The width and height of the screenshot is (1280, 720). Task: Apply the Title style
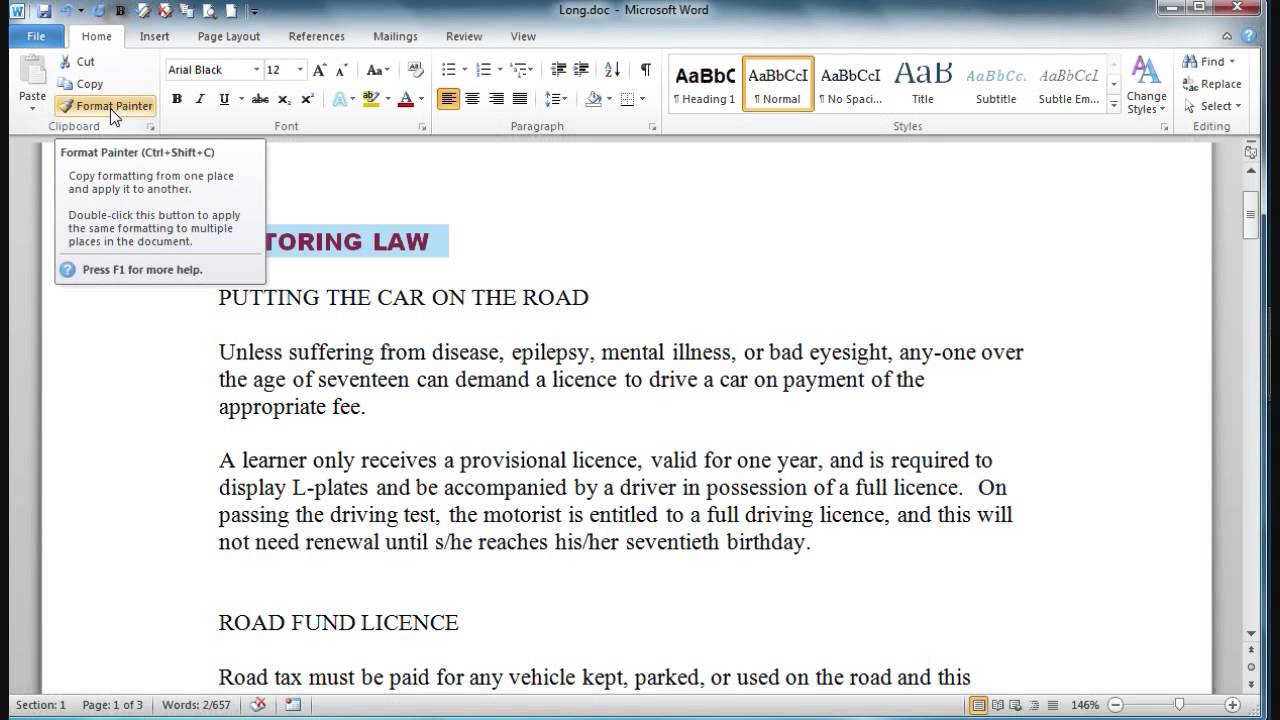point(923,84)
